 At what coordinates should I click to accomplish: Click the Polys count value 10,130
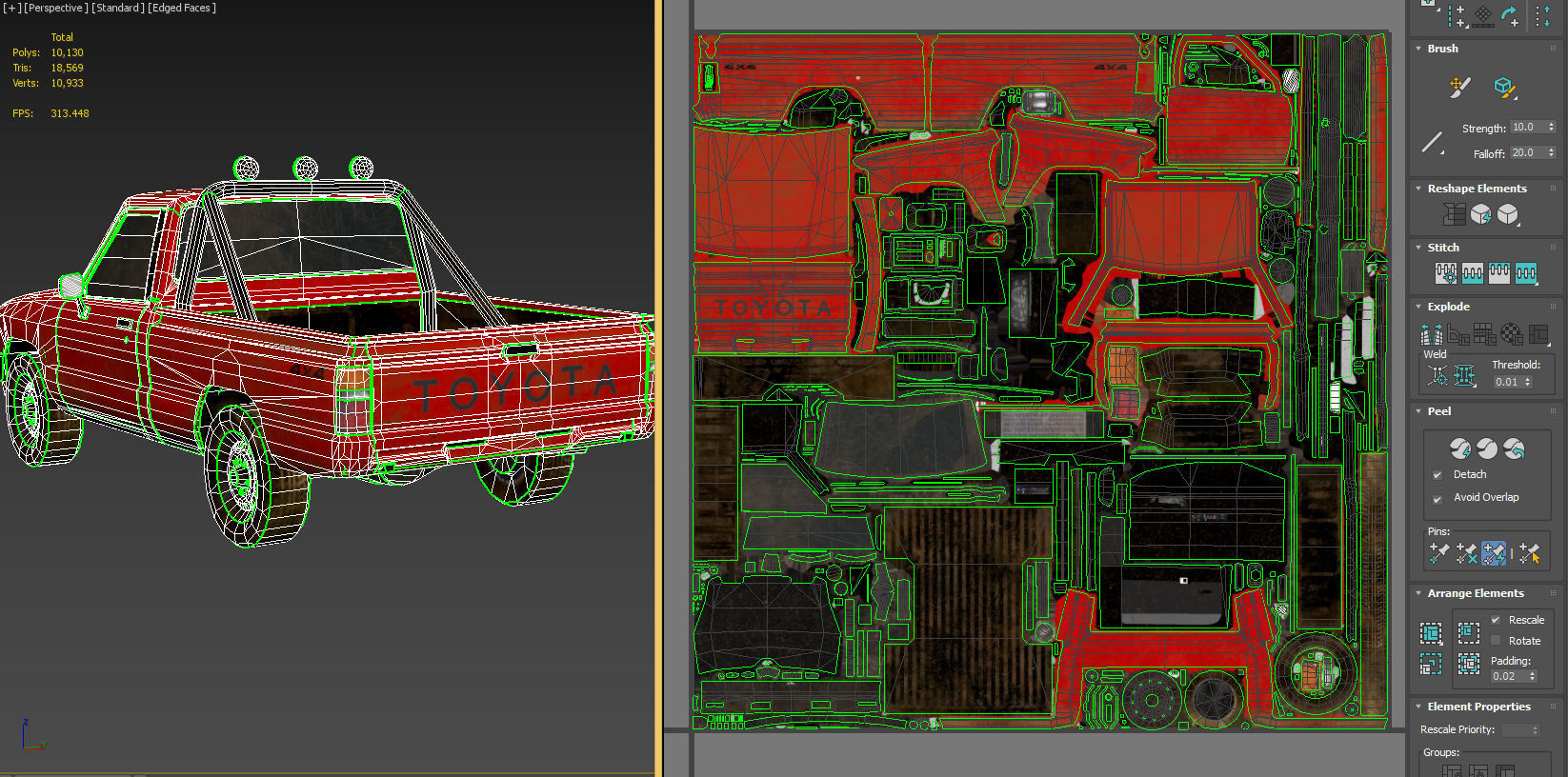(x=67, y=52)
